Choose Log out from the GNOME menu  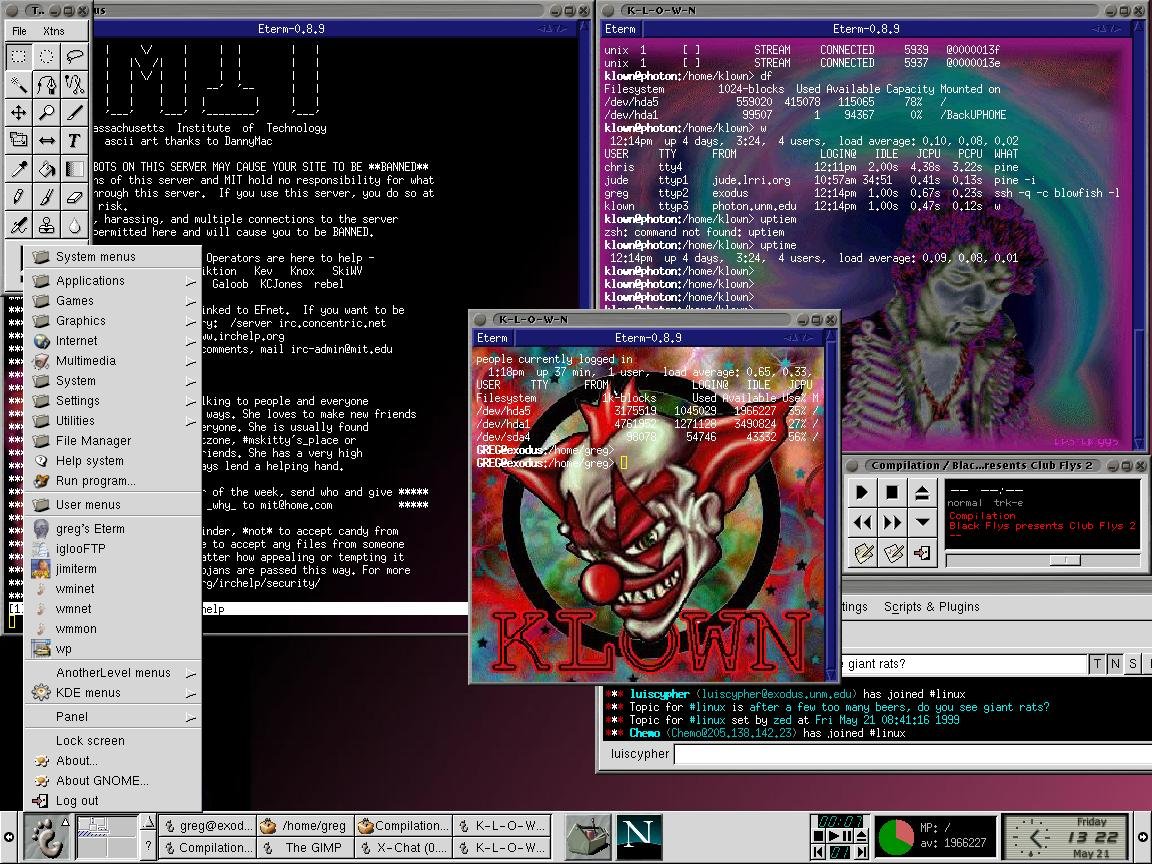[x=112, y=801]
